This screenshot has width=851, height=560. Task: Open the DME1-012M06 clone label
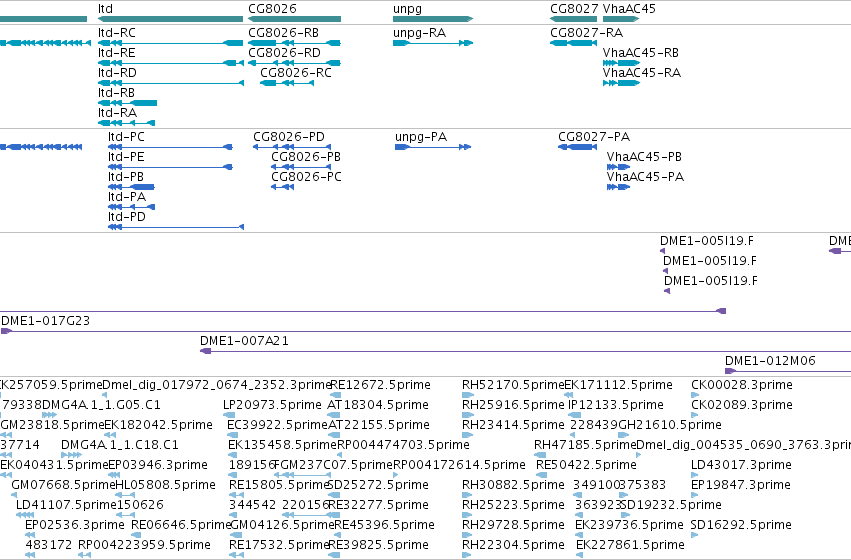pos(770,361)
